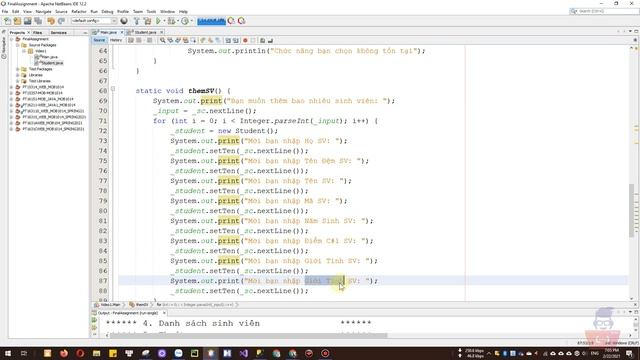Image resolution: width=640 pixels, height=360 pixels.
Task: Click the Windows Start button
Action: pyautogui.click(x=7, y=353)
